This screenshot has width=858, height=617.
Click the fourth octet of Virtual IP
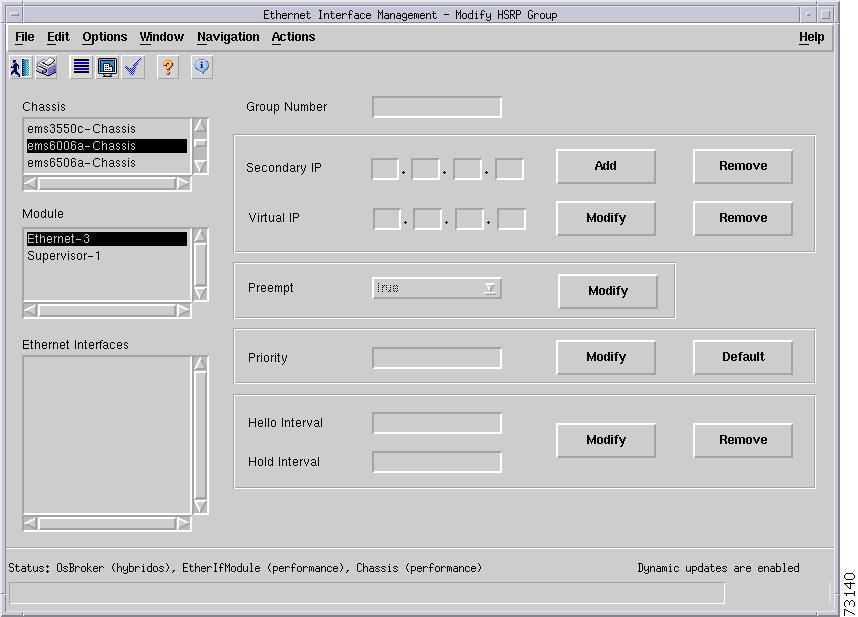pyautogui.click(x=512, y=219)
